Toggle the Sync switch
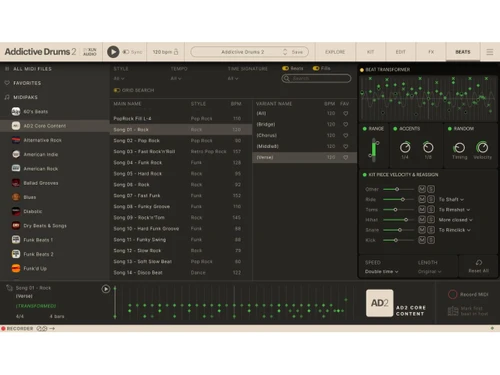The width and height of the screenshot is (500, 375). pos(126,52)
